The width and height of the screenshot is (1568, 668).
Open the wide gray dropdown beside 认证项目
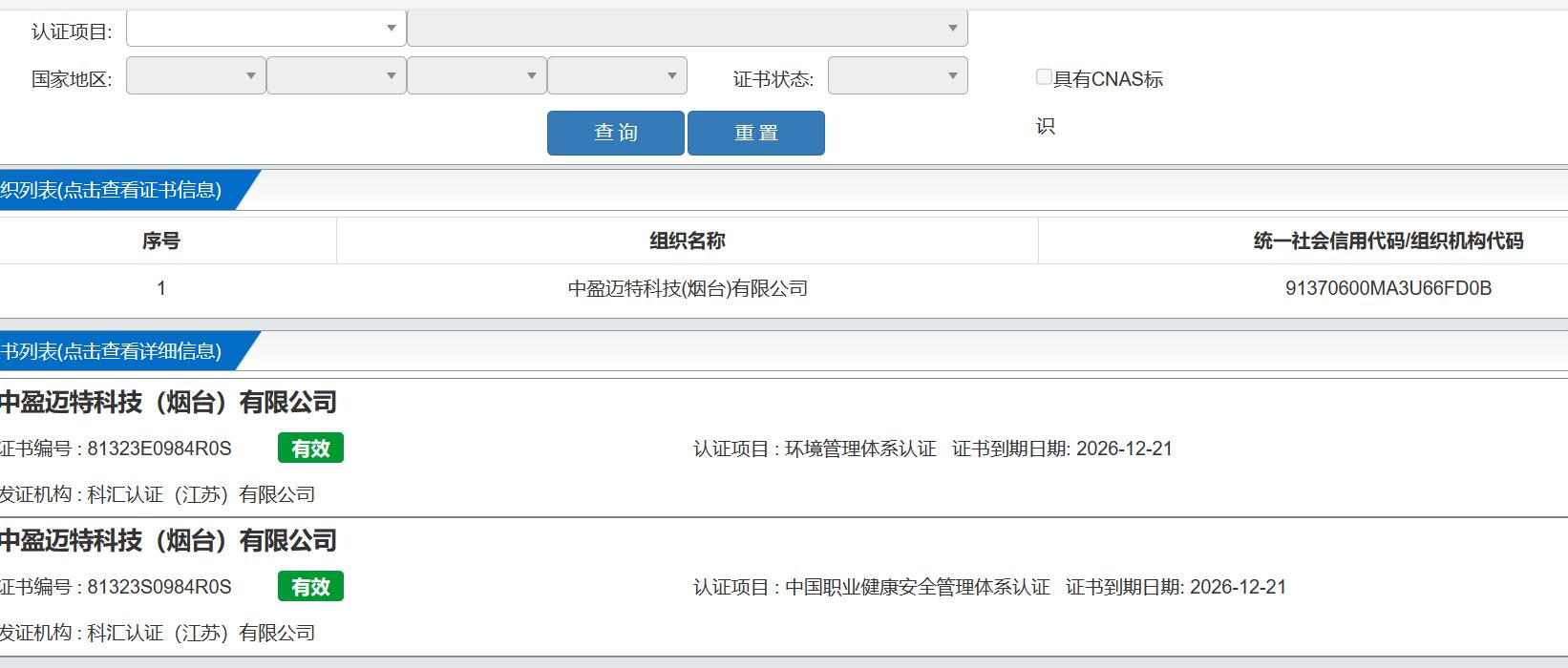[688, 29]
